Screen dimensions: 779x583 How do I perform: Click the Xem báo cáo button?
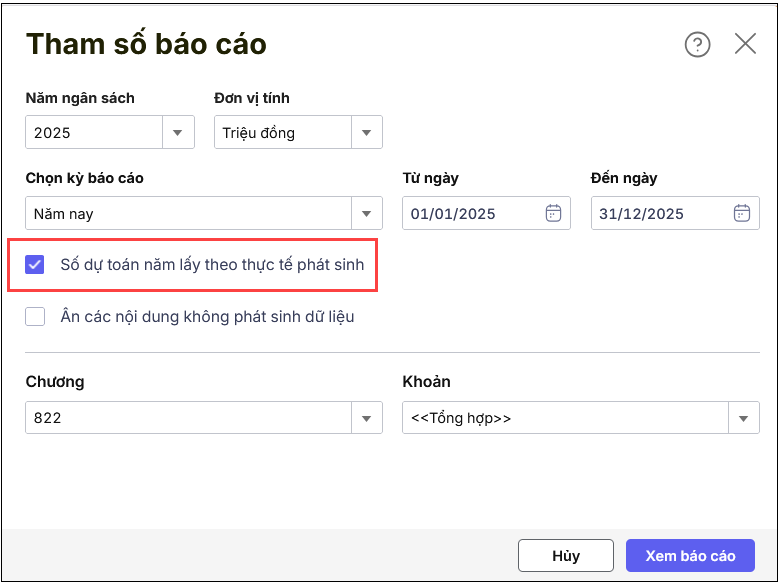point(690,556)
